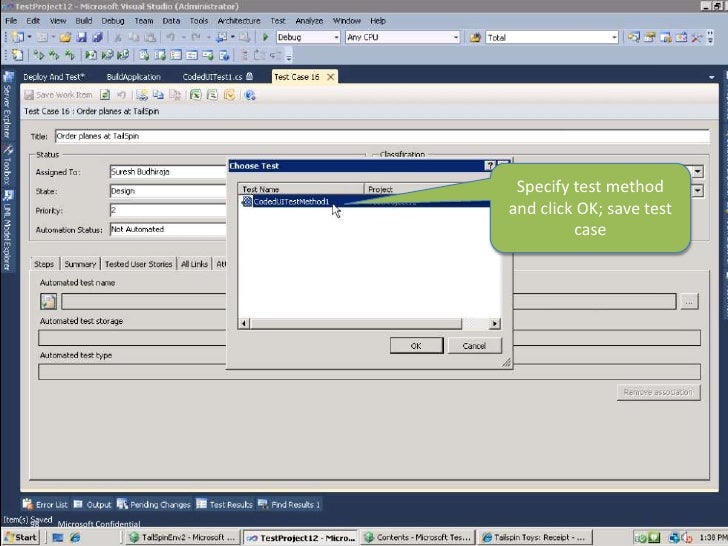Open the Test Results bottom panel tab

(x=225, y=504)
